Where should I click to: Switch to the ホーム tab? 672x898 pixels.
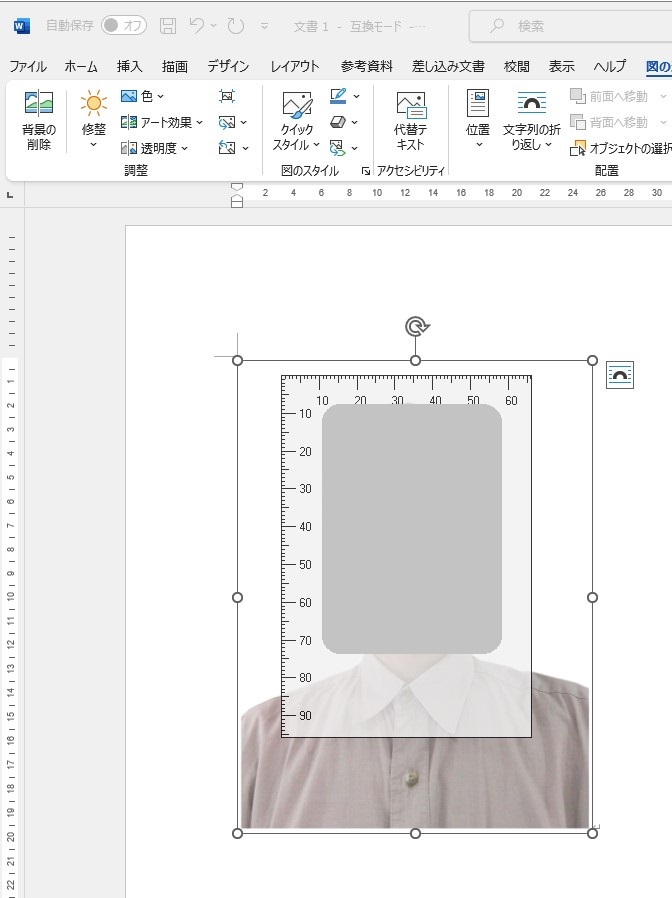(81, 66)
